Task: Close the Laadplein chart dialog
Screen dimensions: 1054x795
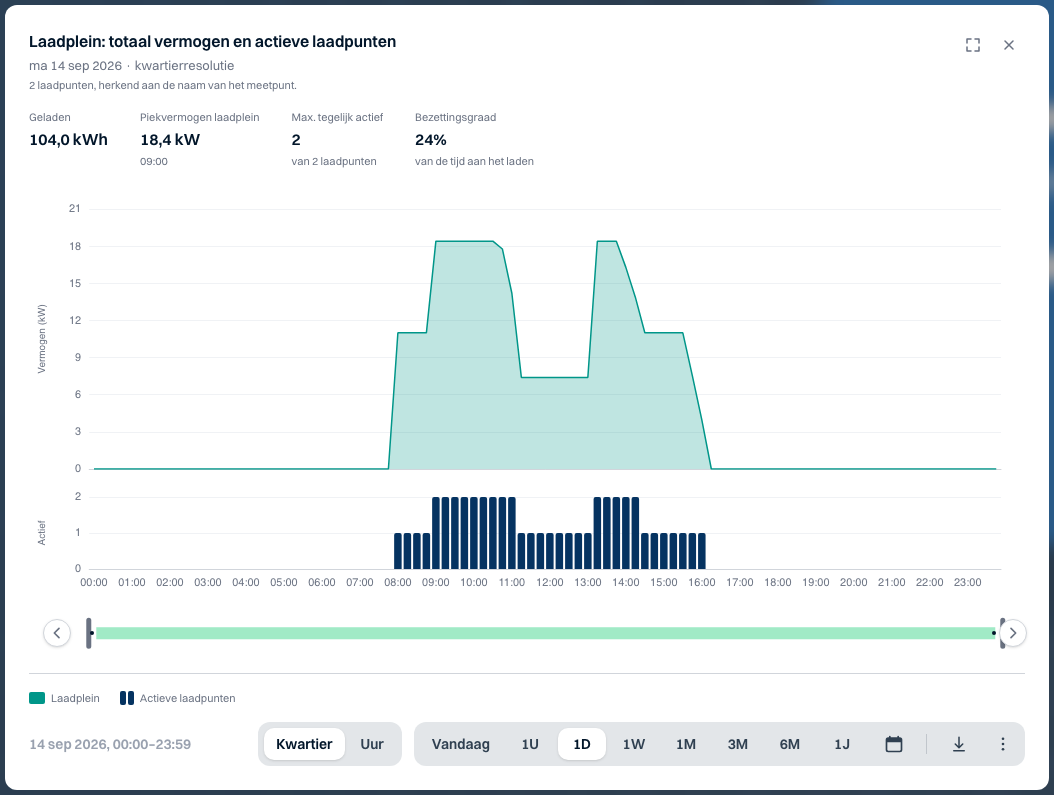Action: [1009, 45]
